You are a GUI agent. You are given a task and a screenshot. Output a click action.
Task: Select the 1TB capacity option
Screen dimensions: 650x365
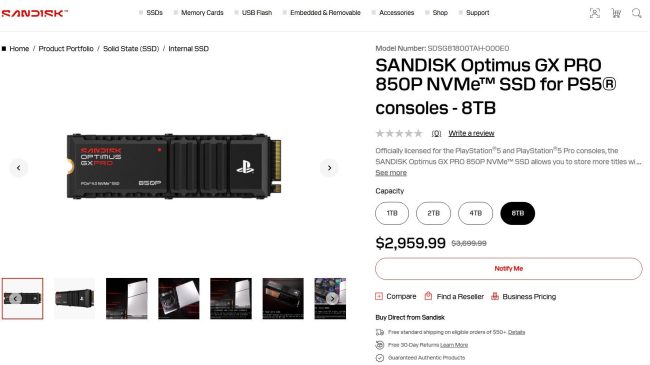(392, 213)
